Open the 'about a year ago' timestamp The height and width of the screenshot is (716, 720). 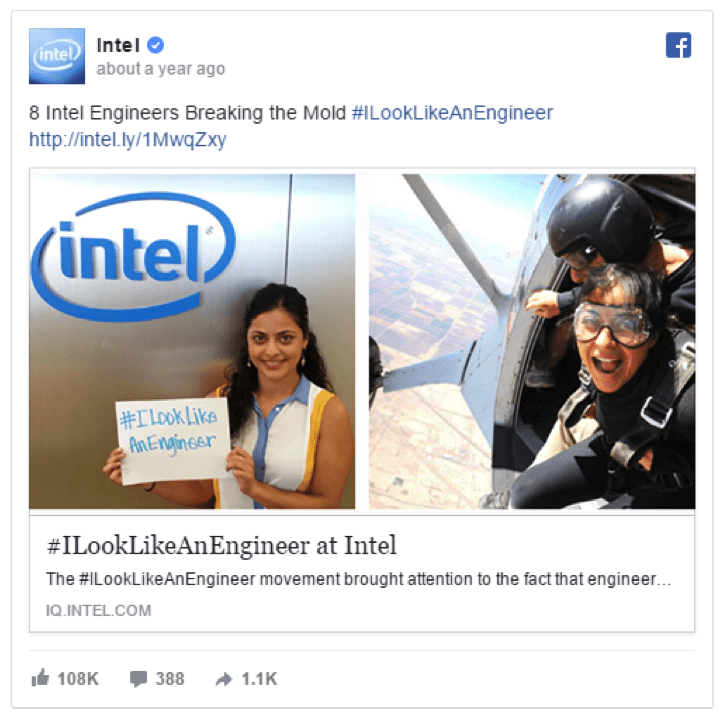pos(161,69)
